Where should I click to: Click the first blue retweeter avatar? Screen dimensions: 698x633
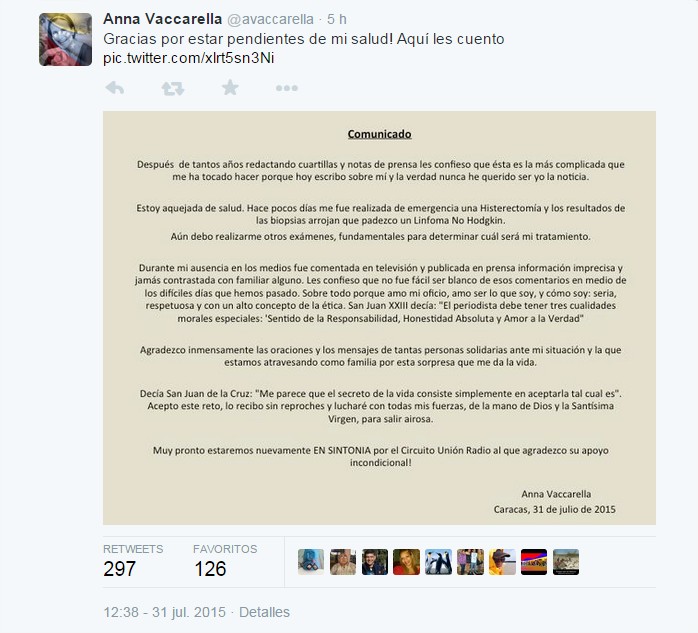[311, 562]
